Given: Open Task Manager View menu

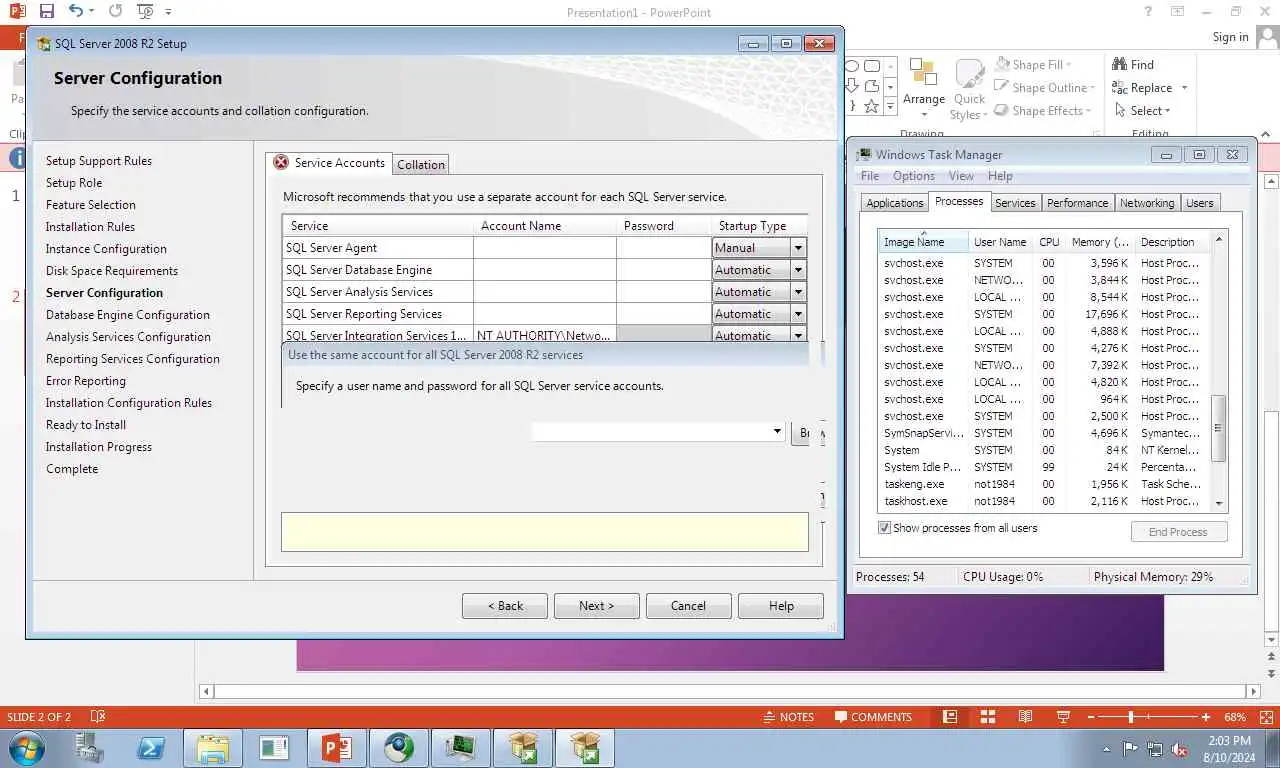Looking at the screenshot, I should [x=961, y=176].
